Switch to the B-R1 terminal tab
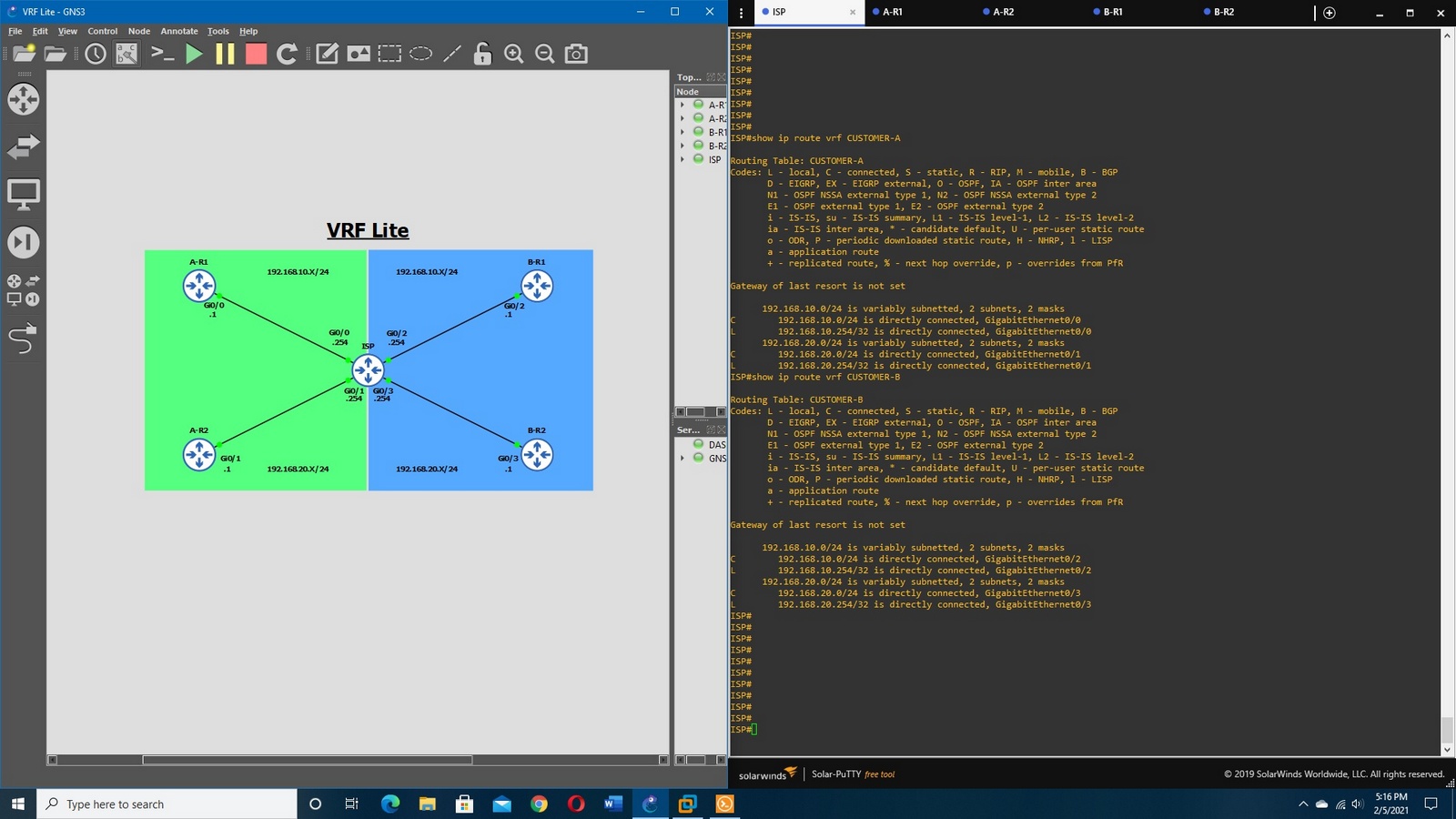 pos(1112,12)
